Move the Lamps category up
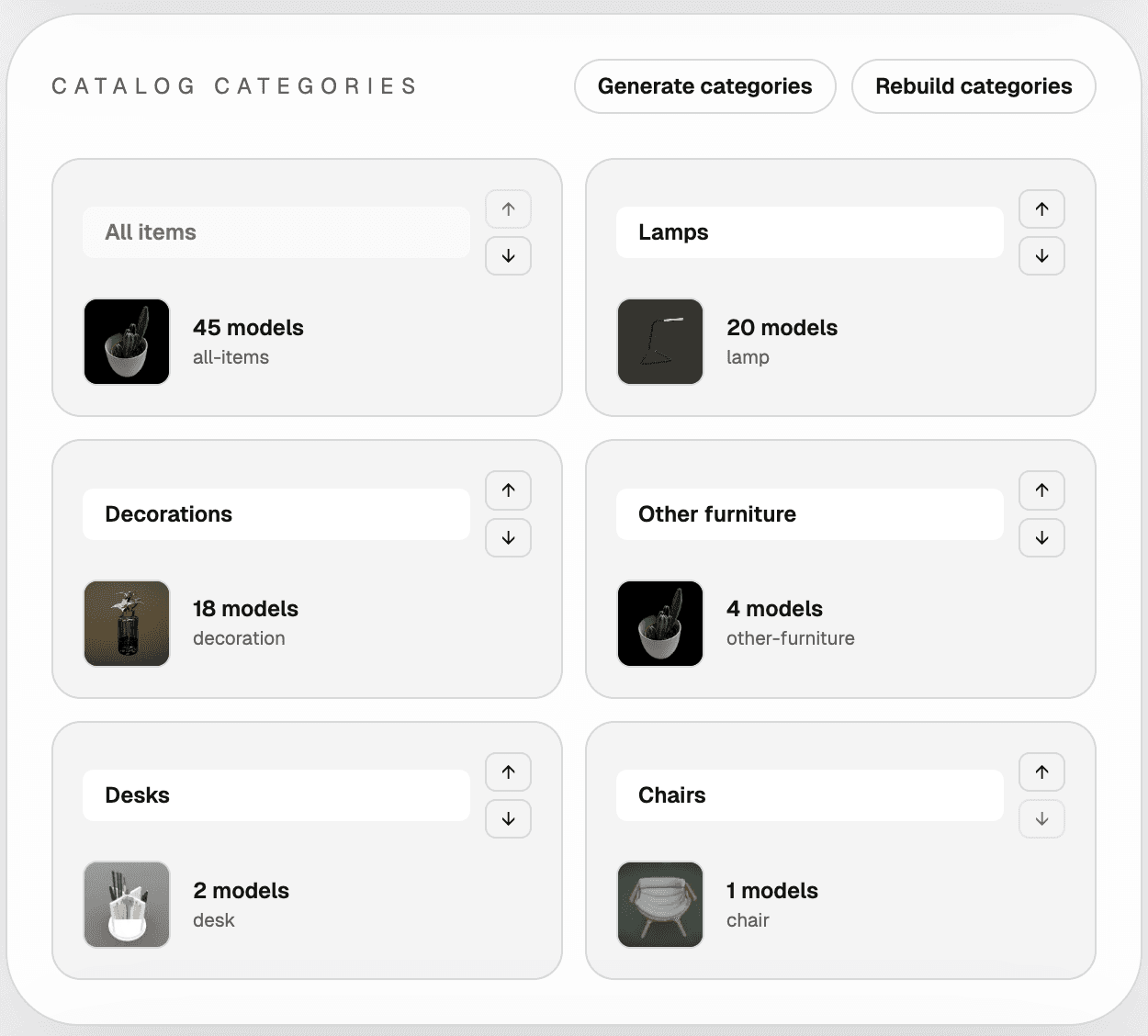Image resolution: width=1148 pixels, height=1036 pixels. click(1041, 209)
